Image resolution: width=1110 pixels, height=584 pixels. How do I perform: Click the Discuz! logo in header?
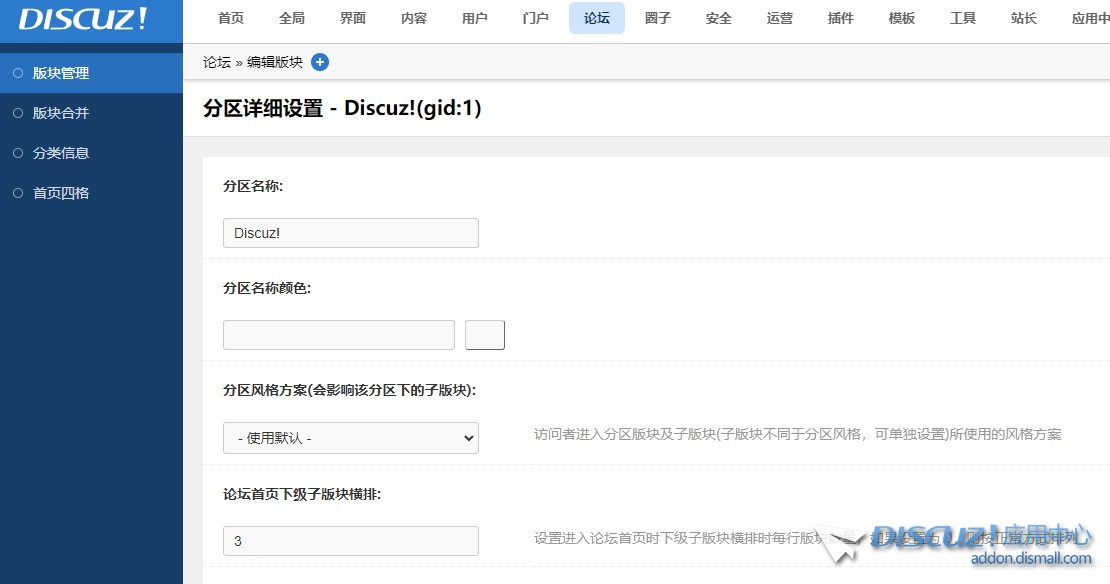(x=83, y=19)
